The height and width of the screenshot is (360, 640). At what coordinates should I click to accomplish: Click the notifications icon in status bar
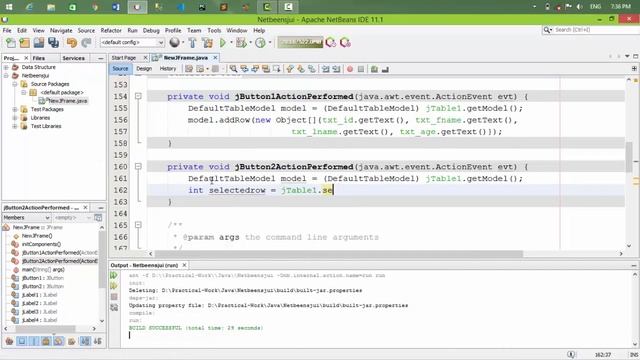point(571,354)
